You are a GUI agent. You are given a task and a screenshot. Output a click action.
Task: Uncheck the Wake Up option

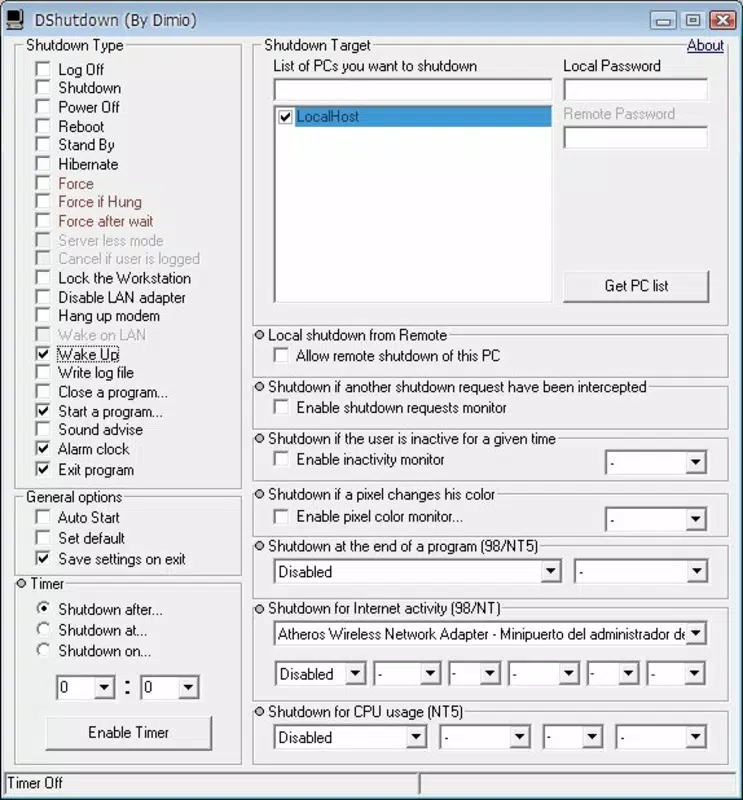pyautogui.click(x=43, y=354)
